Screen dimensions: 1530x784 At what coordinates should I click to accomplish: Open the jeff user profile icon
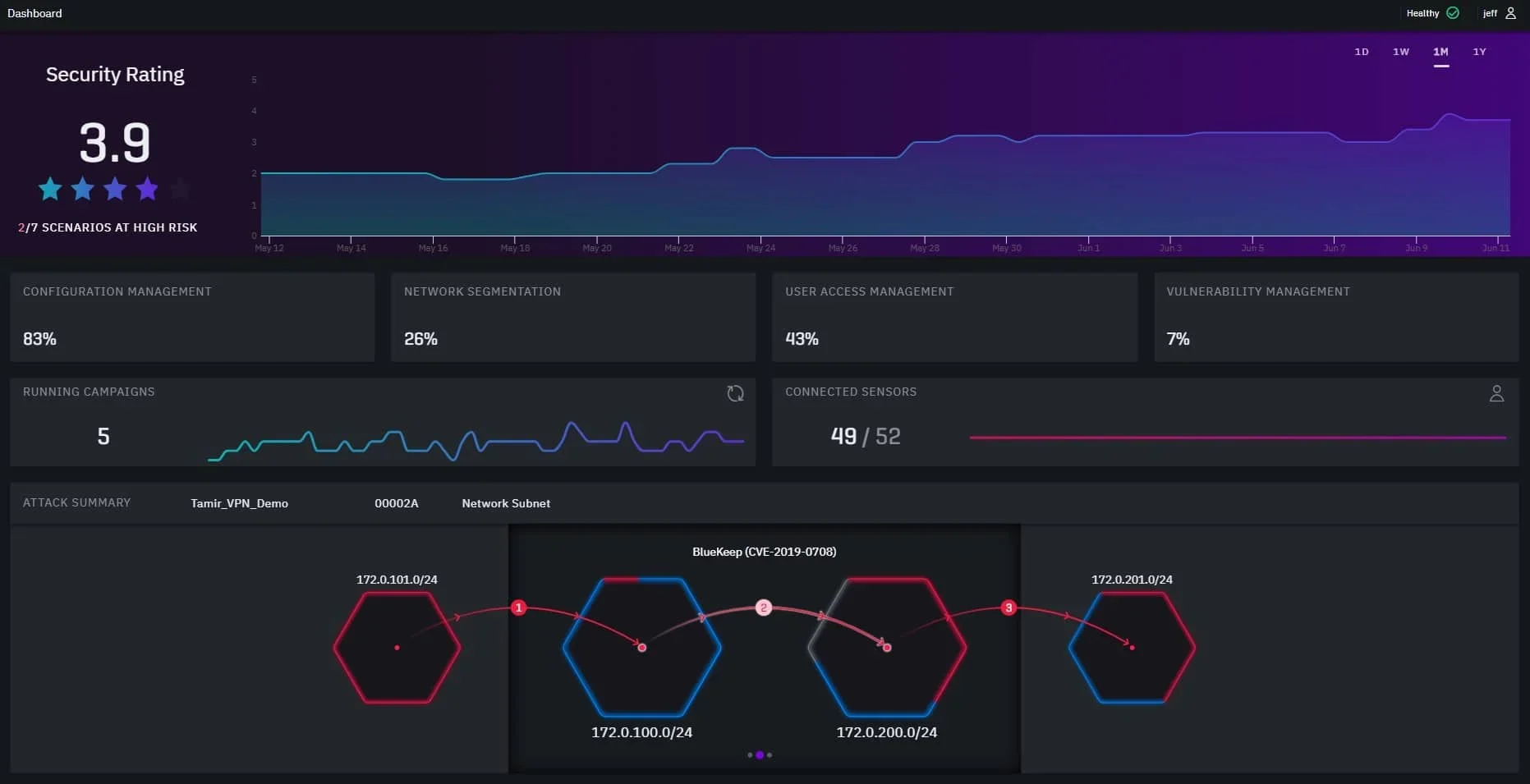(x=1510, y=13)
